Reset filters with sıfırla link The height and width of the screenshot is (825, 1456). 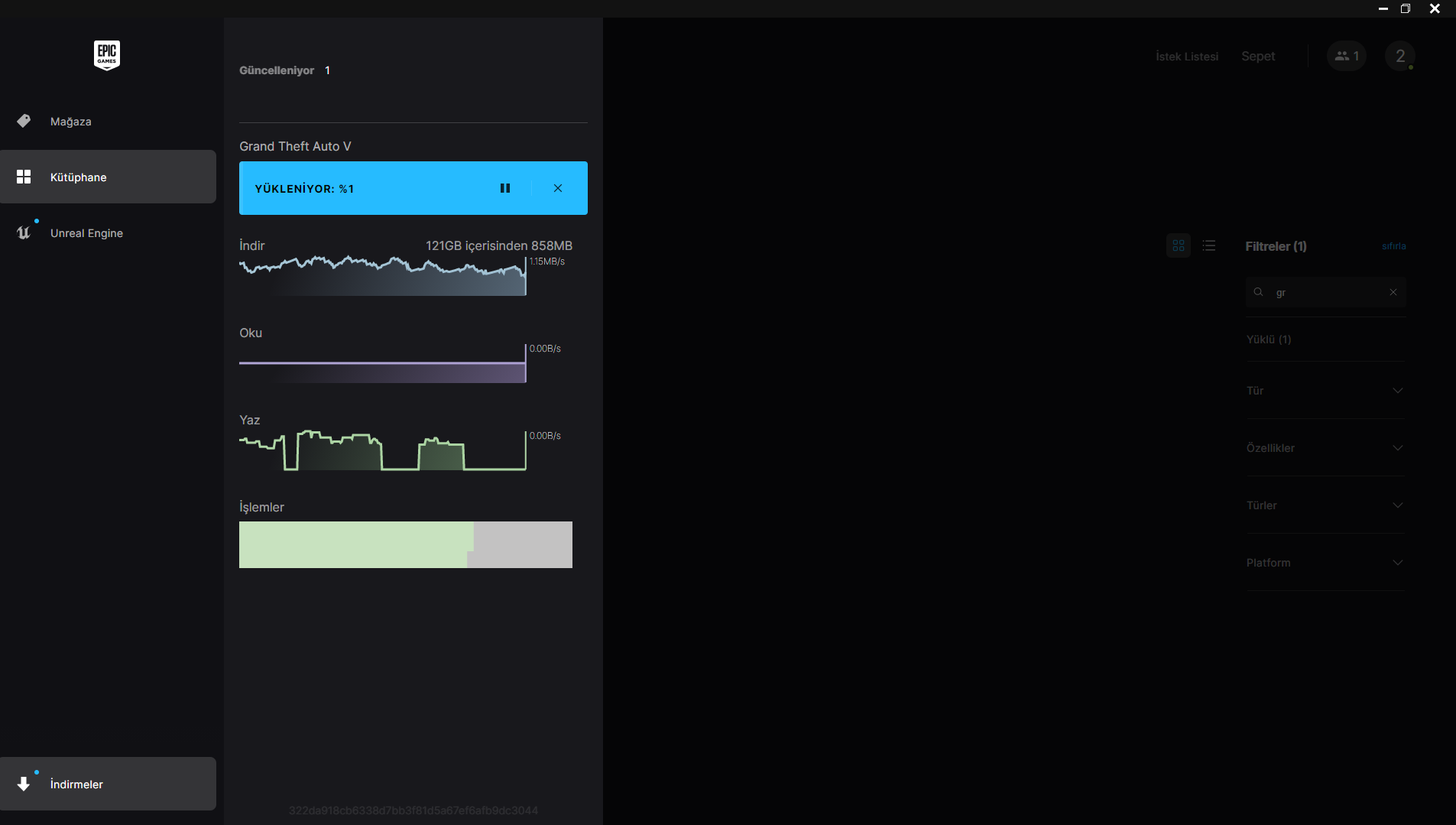tap(1394, 246)
